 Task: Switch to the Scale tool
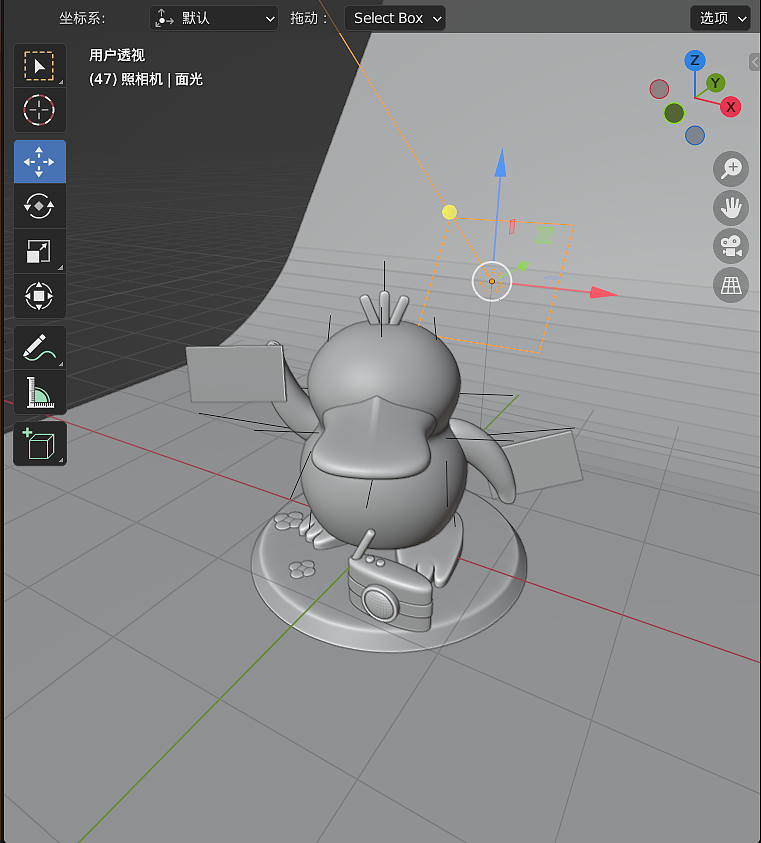coord(39,251)
